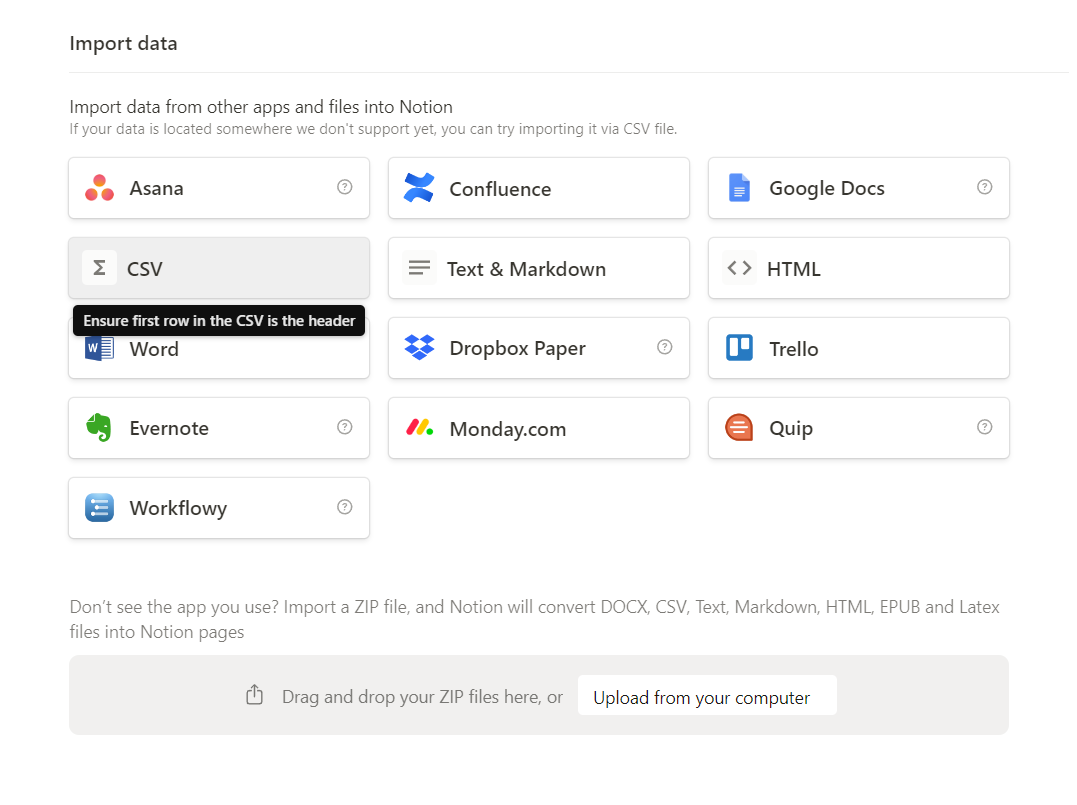Click the 'Don't see the app you use?' paragraph
Viewport: 1077px width, 805px height.
534,620
